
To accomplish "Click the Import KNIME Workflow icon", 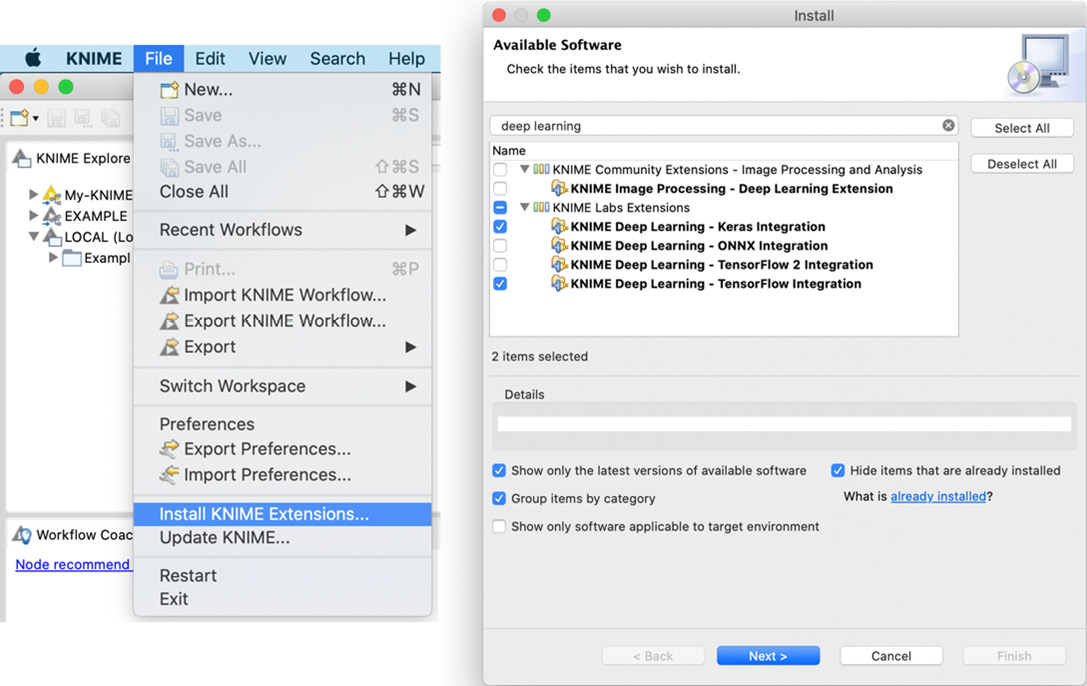I will point(169,295).
